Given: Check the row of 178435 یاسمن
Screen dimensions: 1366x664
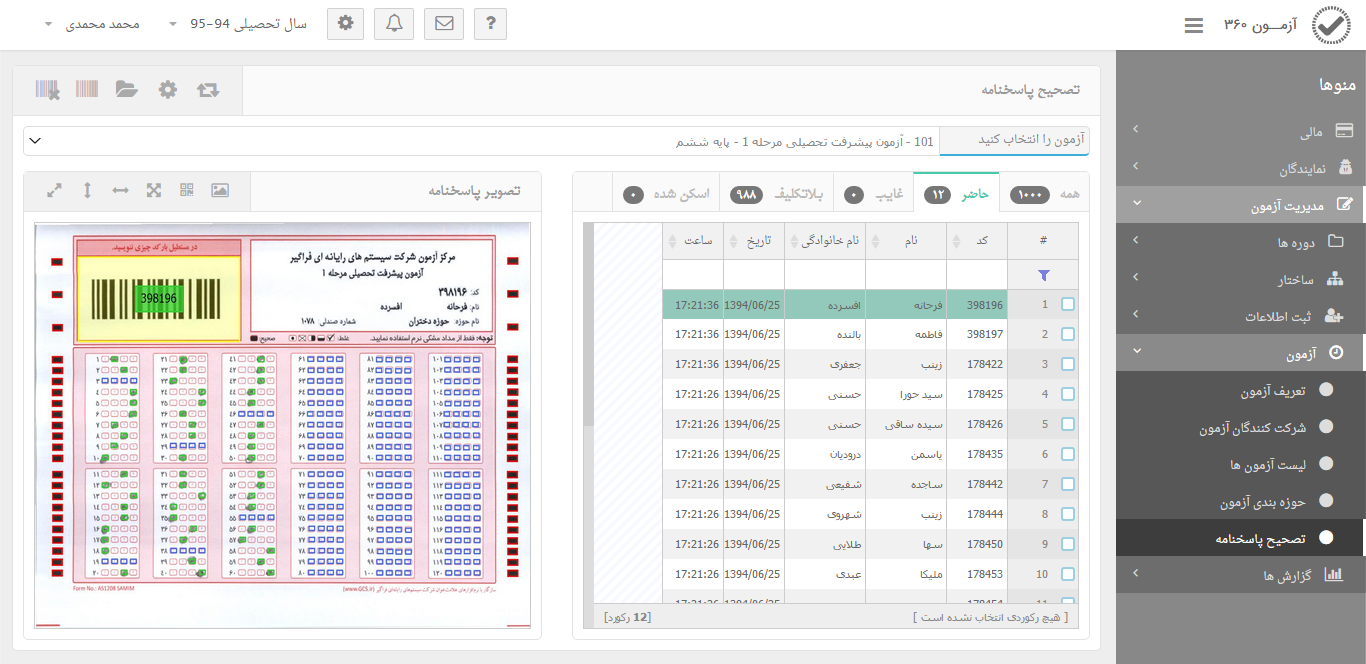Looking at the screenshot, I should [x=1068, y=454].
